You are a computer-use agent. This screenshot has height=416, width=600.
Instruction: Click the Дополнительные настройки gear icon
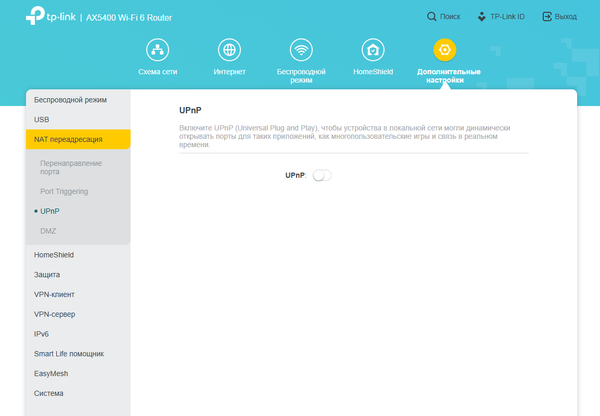(x=445, y=50)
